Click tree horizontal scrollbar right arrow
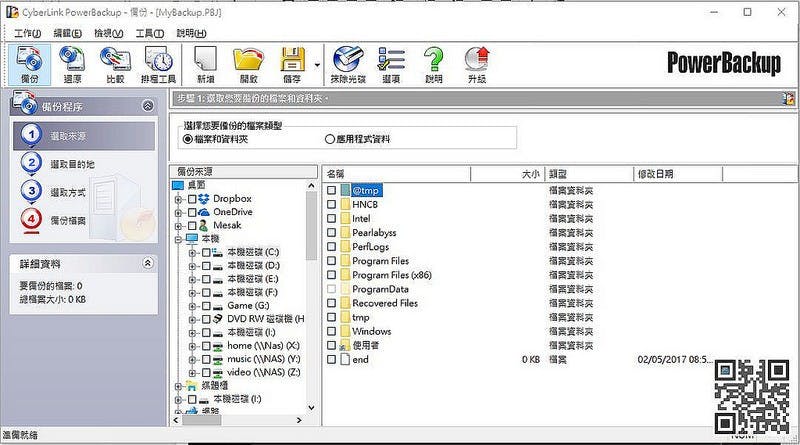 pyautogui.click(x=299, y=420)
